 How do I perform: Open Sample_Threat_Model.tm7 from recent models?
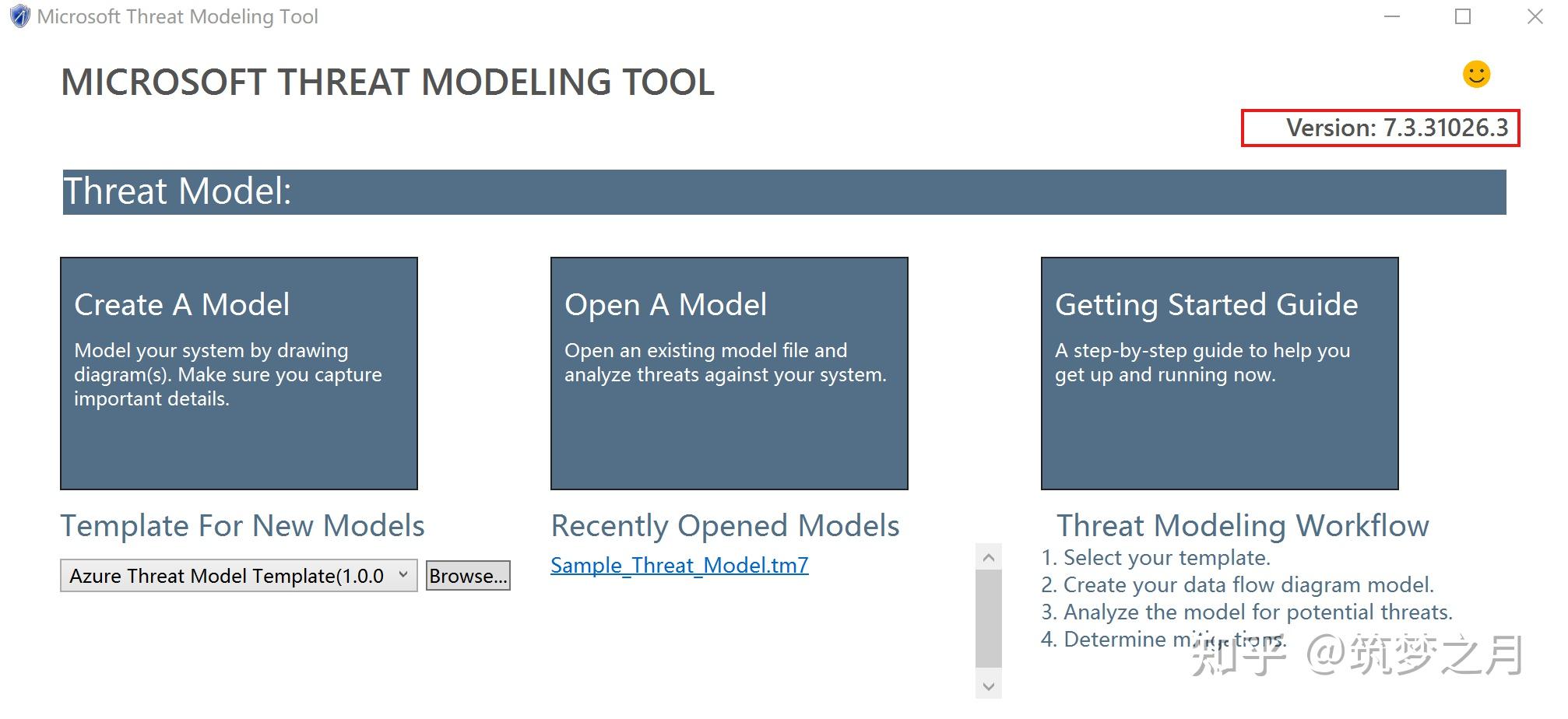(x=678, y=565)
